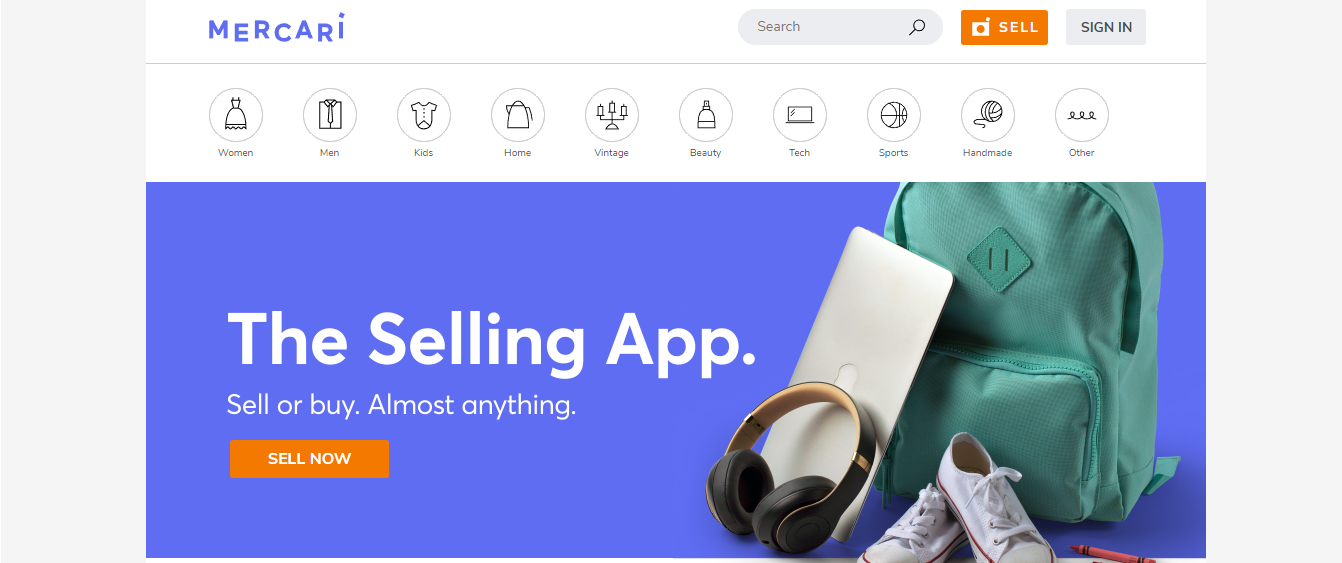
Task: Open the Men category shirt icon
Action: pos(330,115)
